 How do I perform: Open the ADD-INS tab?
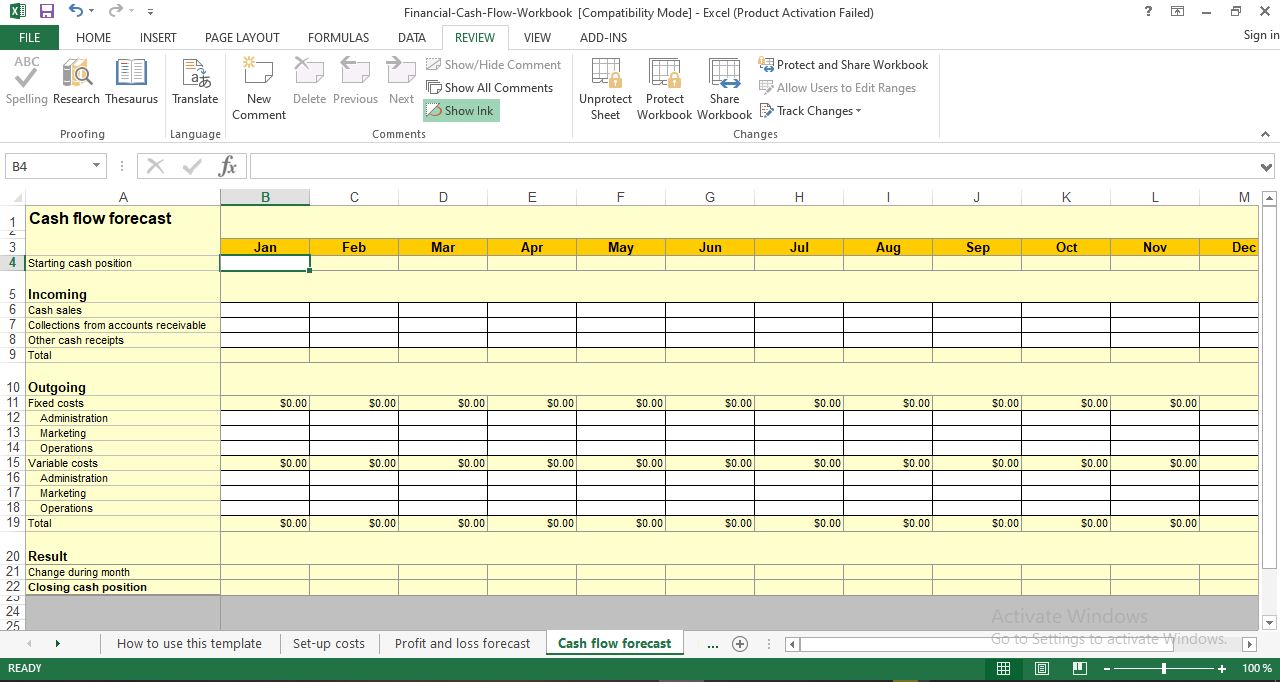604,38
